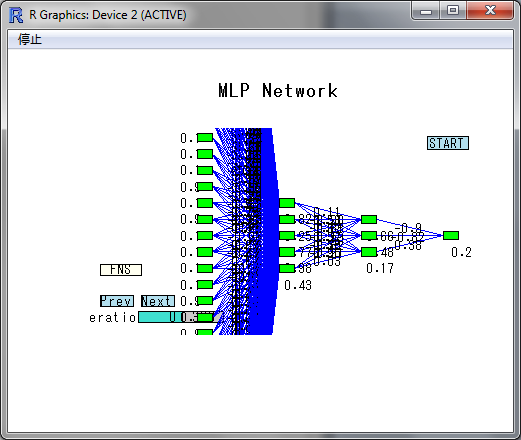Go to previous pattern with Prev
Image resolution: width=521 pixels, height=440 pixels.
coord(117,301)
